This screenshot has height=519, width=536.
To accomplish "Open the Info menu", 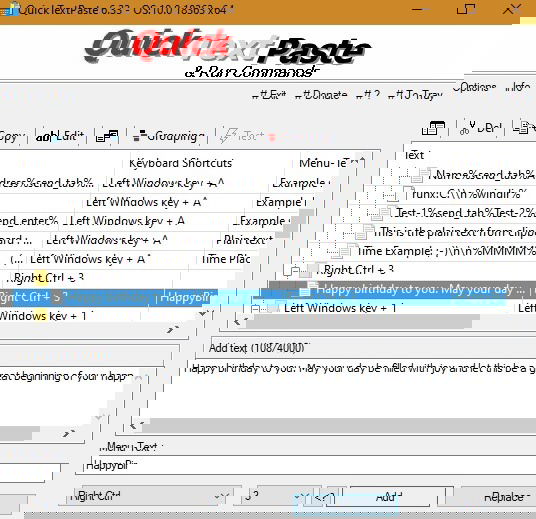I will click(x=518, y=88).
